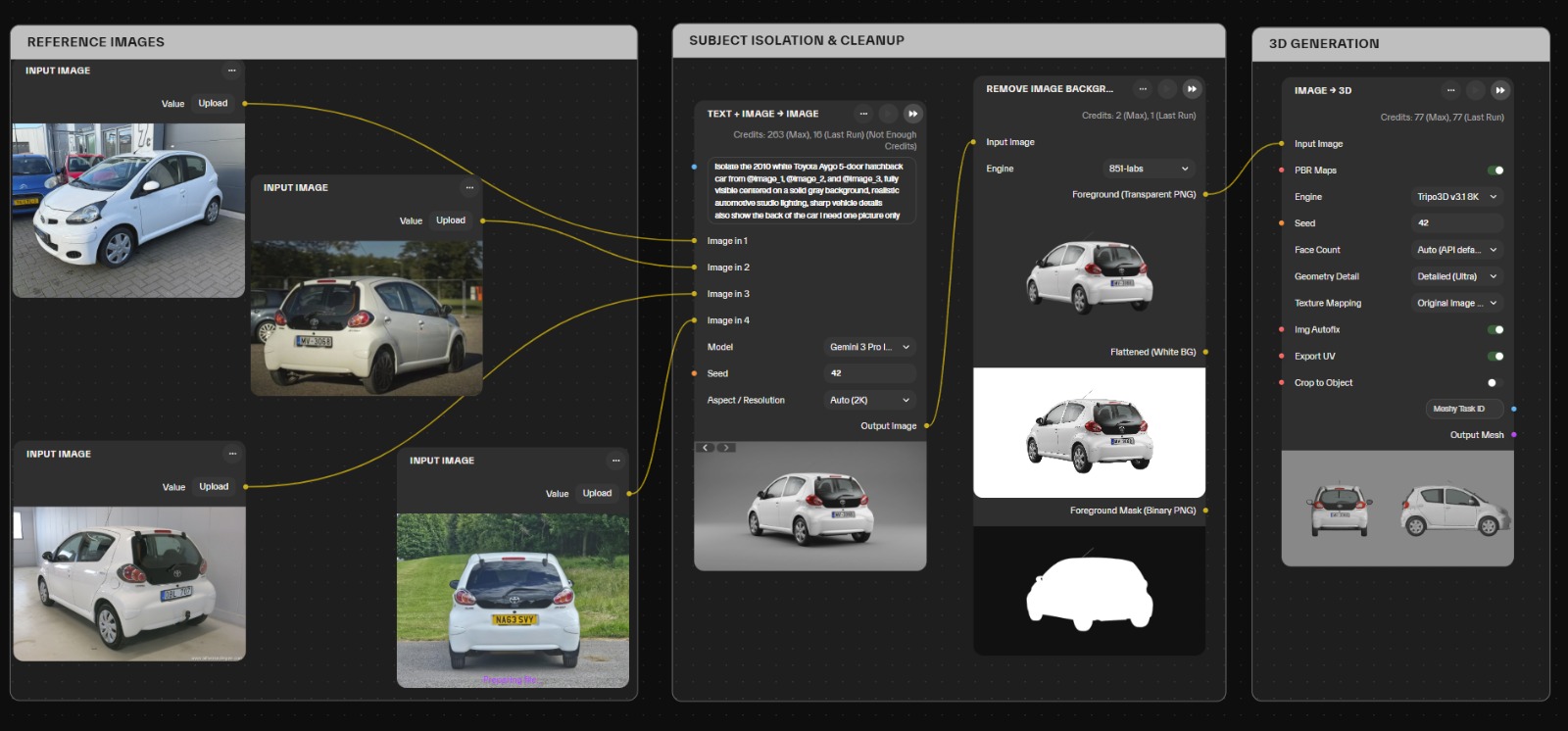Open the Image → 3D node three-dot menu
This screenshot has height=731, width=1568.
pos(1451,90)
